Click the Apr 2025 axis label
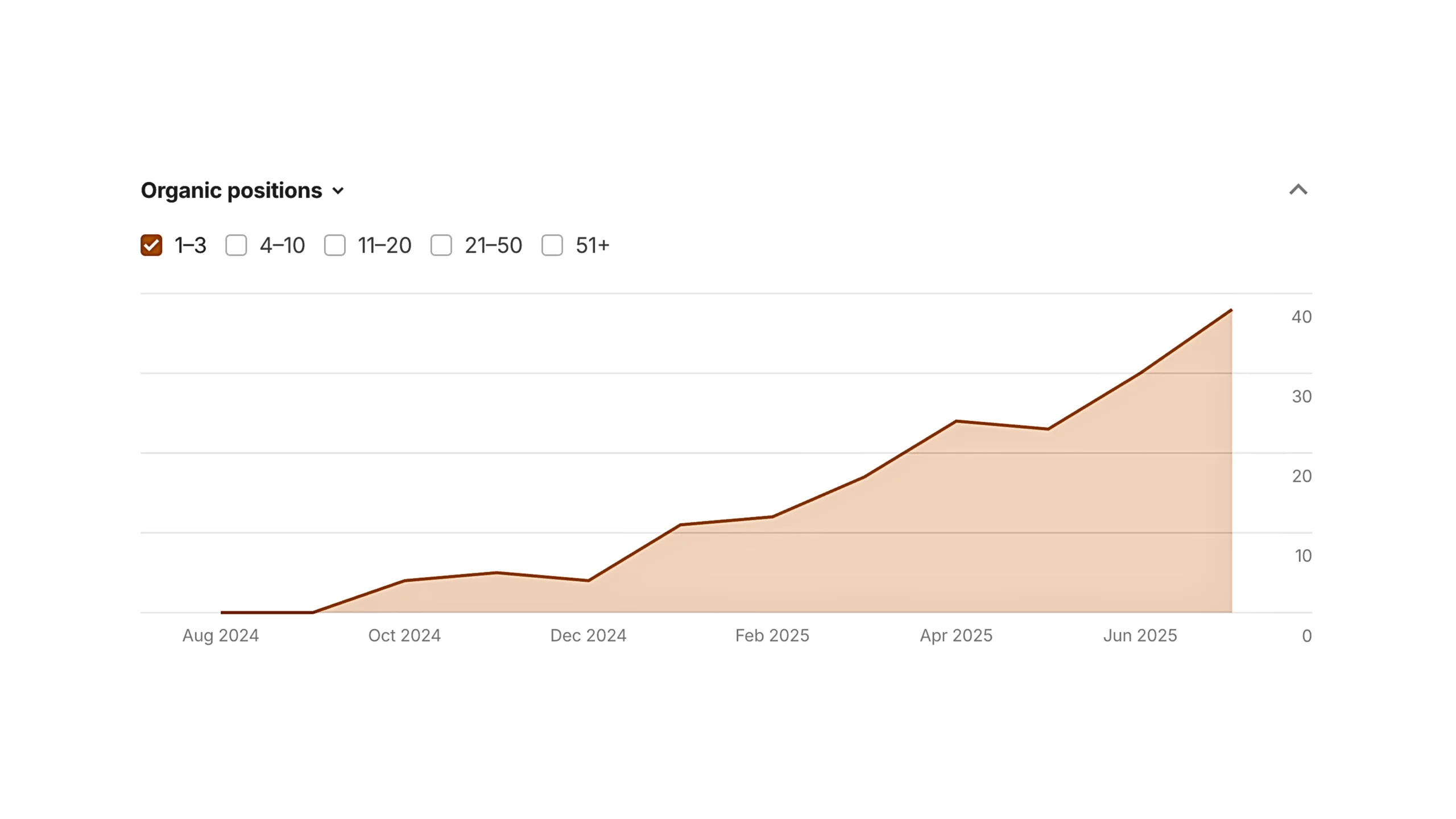The image size is (1456, 819). pos(956,635)
